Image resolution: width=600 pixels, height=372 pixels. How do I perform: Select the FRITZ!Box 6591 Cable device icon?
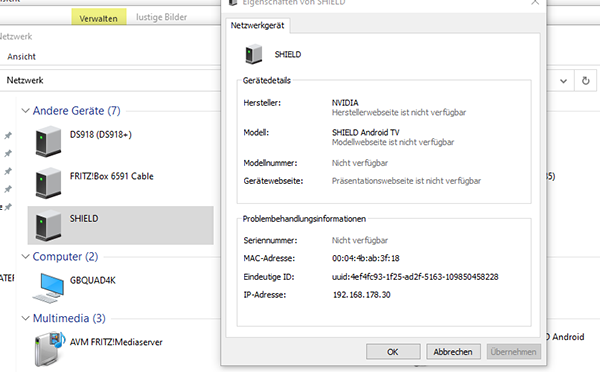coord(48,183)
